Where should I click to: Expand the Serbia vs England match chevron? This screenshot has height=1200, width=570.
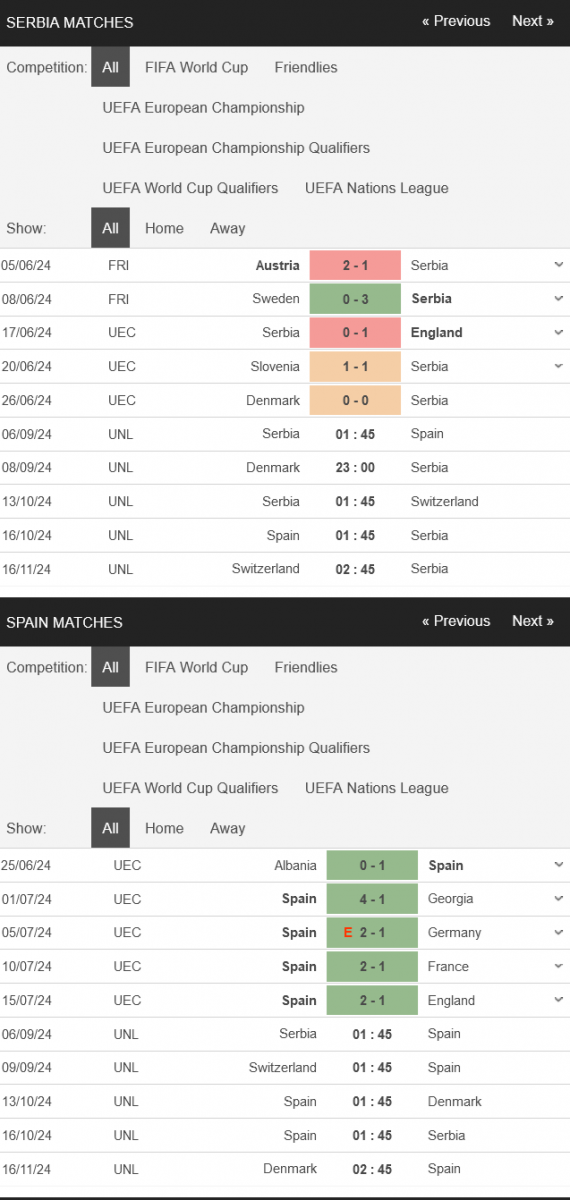pyautogui.click(x=557, y=332)
